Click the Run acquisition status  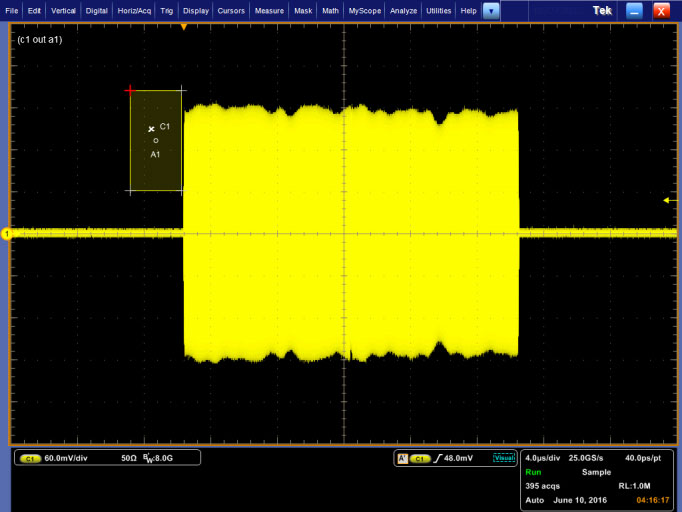pos(533,471)
